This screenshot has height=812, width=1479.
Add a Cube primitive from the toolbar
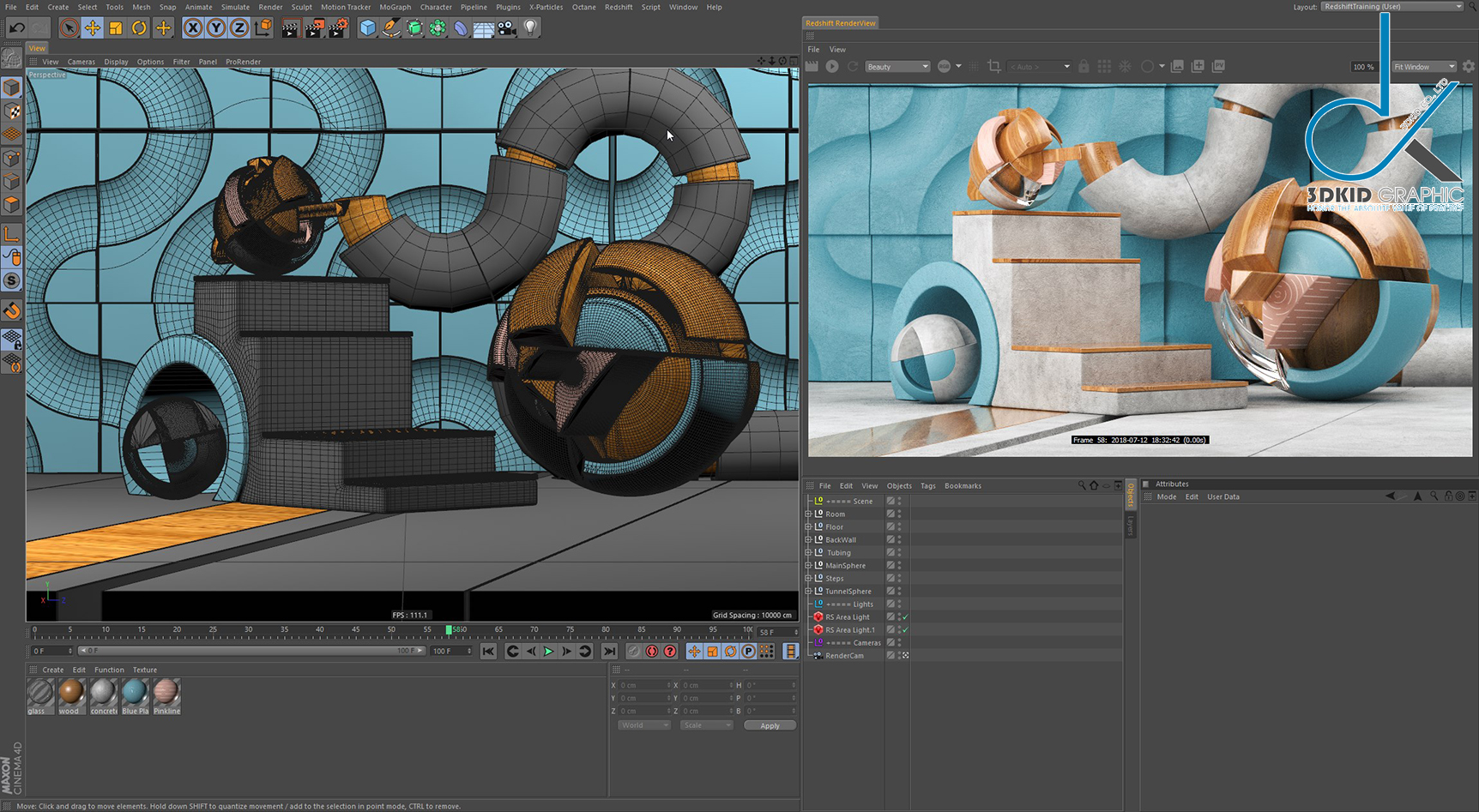pos(368,28)
